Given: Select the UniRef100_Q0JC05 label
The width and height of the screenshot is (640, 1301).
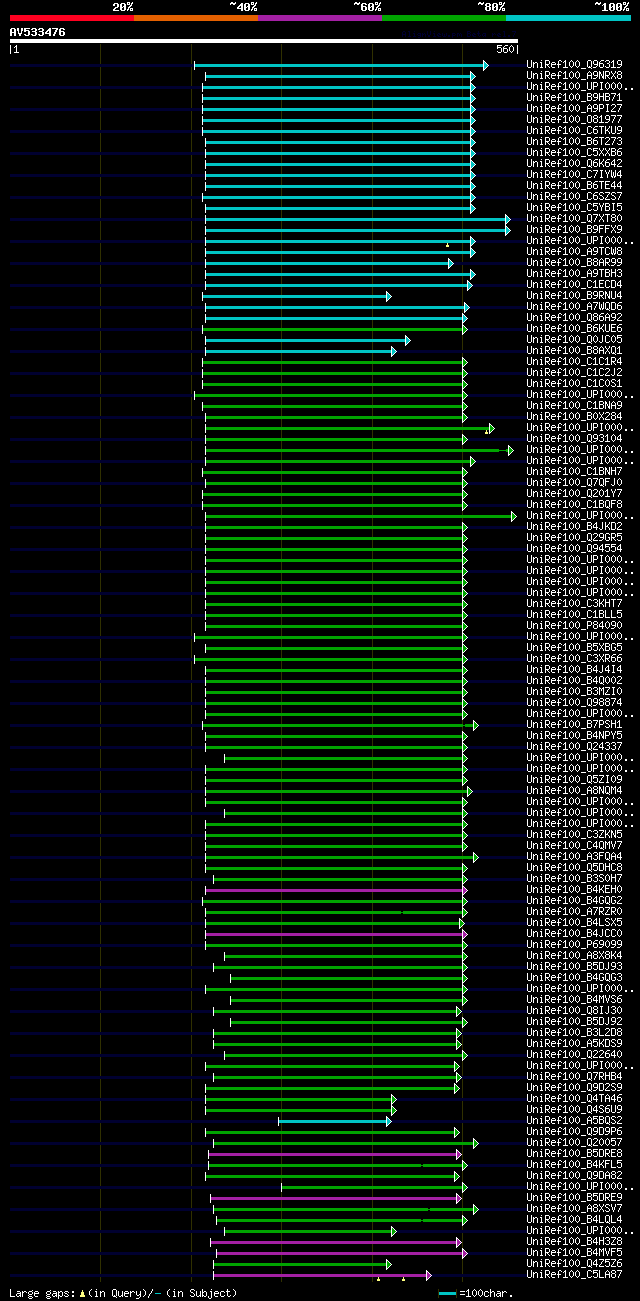Looking at the screenshot, I should tap(574, 340).
